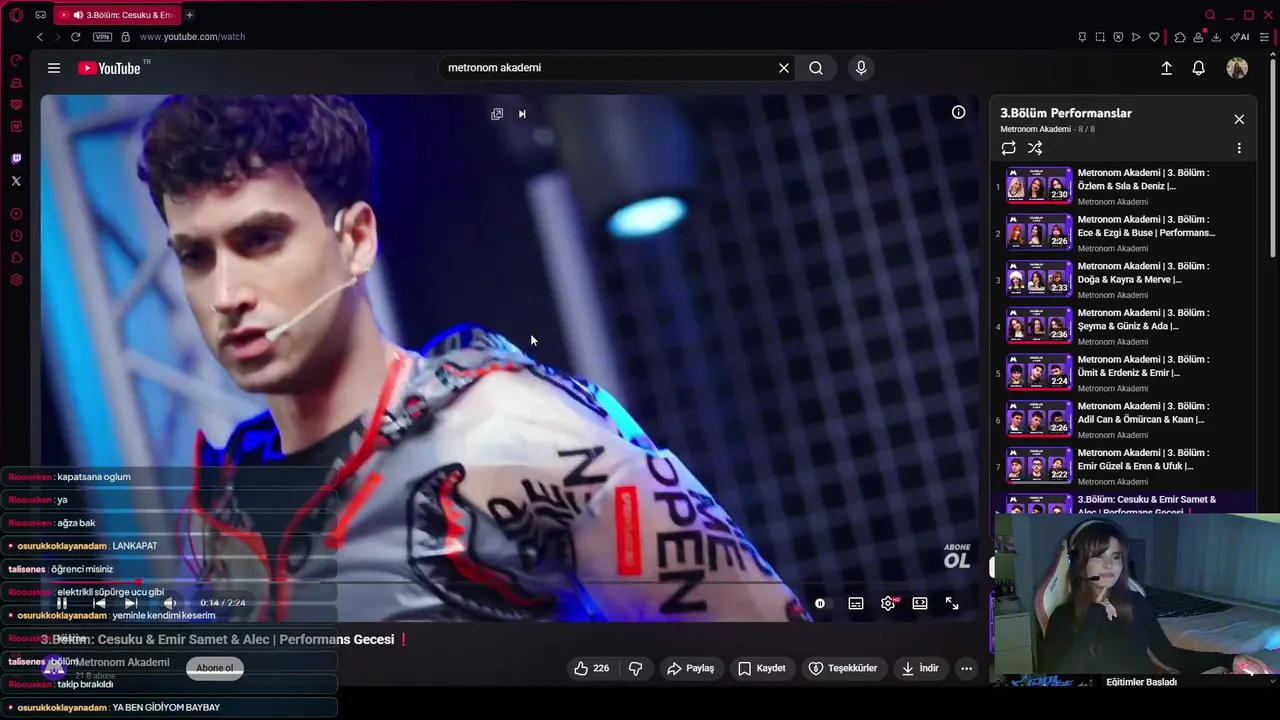Skip to next video in player
Viewport: 1280px width, 720px height.
click(131, 603)
